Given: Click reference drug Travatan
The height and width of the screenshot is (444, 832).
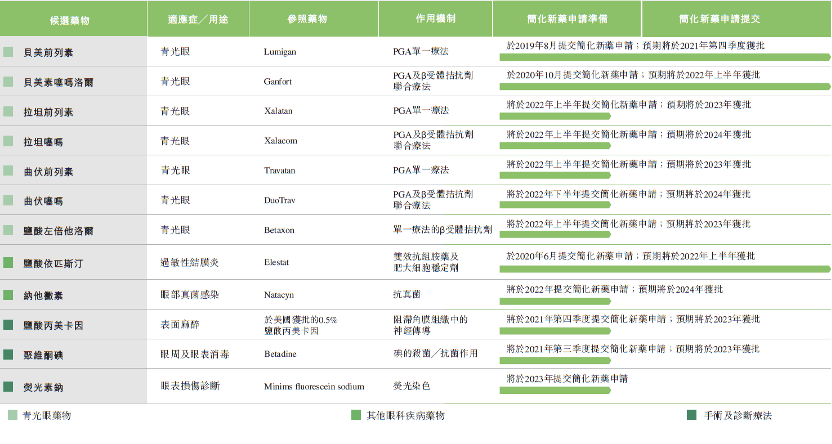Looking at the screenshot, I should 279,171.
